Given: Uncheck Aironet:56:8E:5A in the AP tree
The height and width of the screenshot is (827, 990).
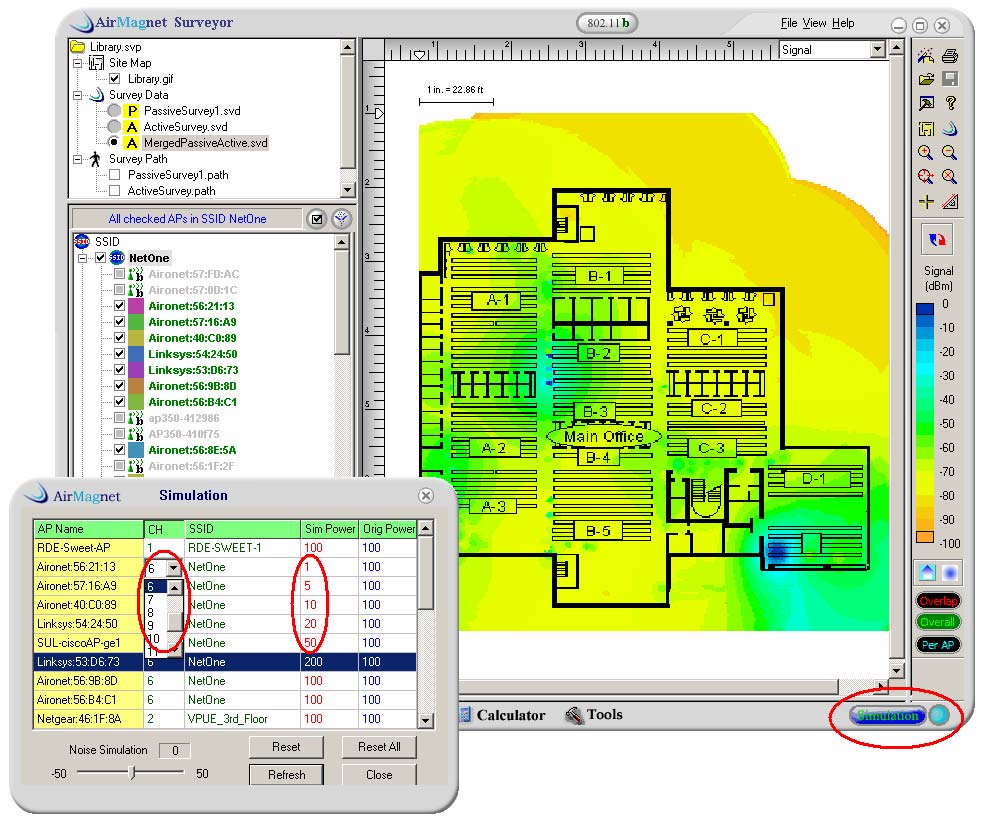Looking at the screenshot, I should click(119, 450).
